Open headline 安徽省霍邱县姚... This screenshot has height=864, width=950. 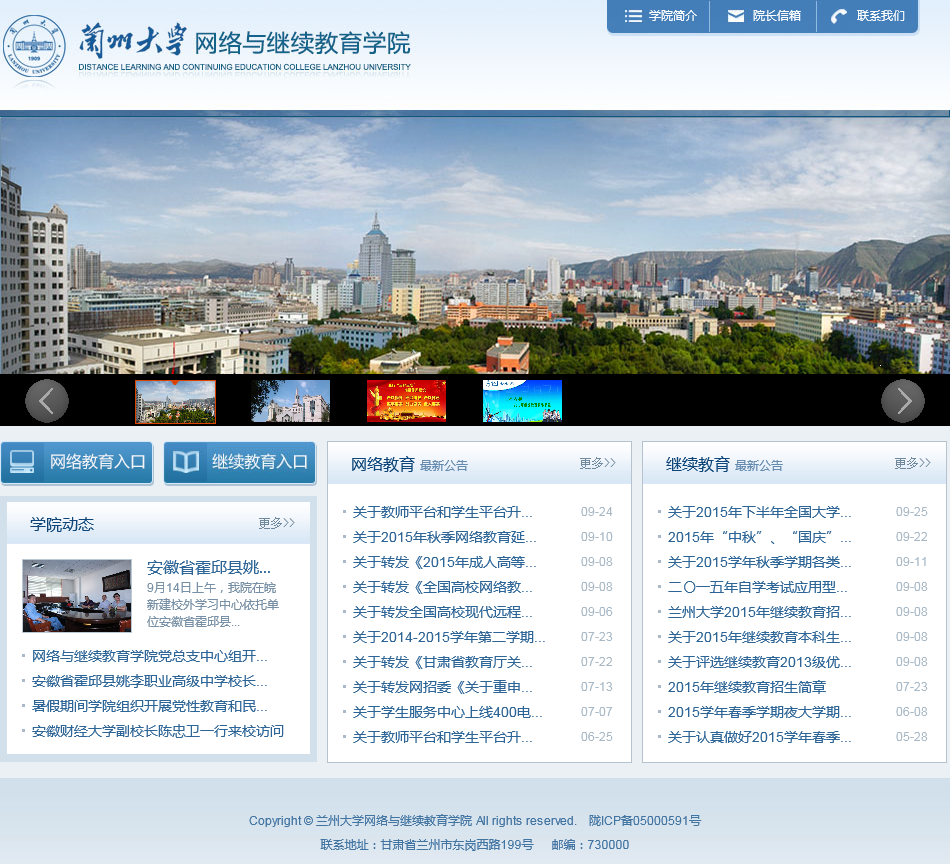point(208,568)
